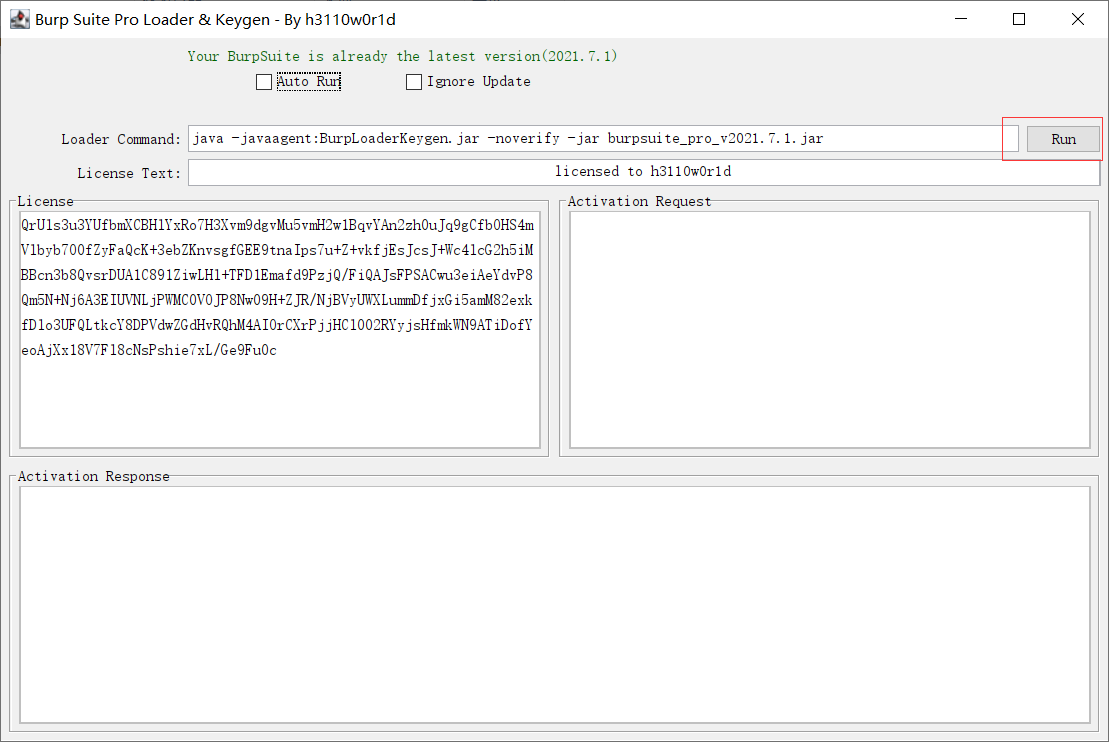This screenshot has height=742, width=1109.
Task: Click the license line starting 'BBcn3b8QvsrDUA'
Action: coord(277,274)
